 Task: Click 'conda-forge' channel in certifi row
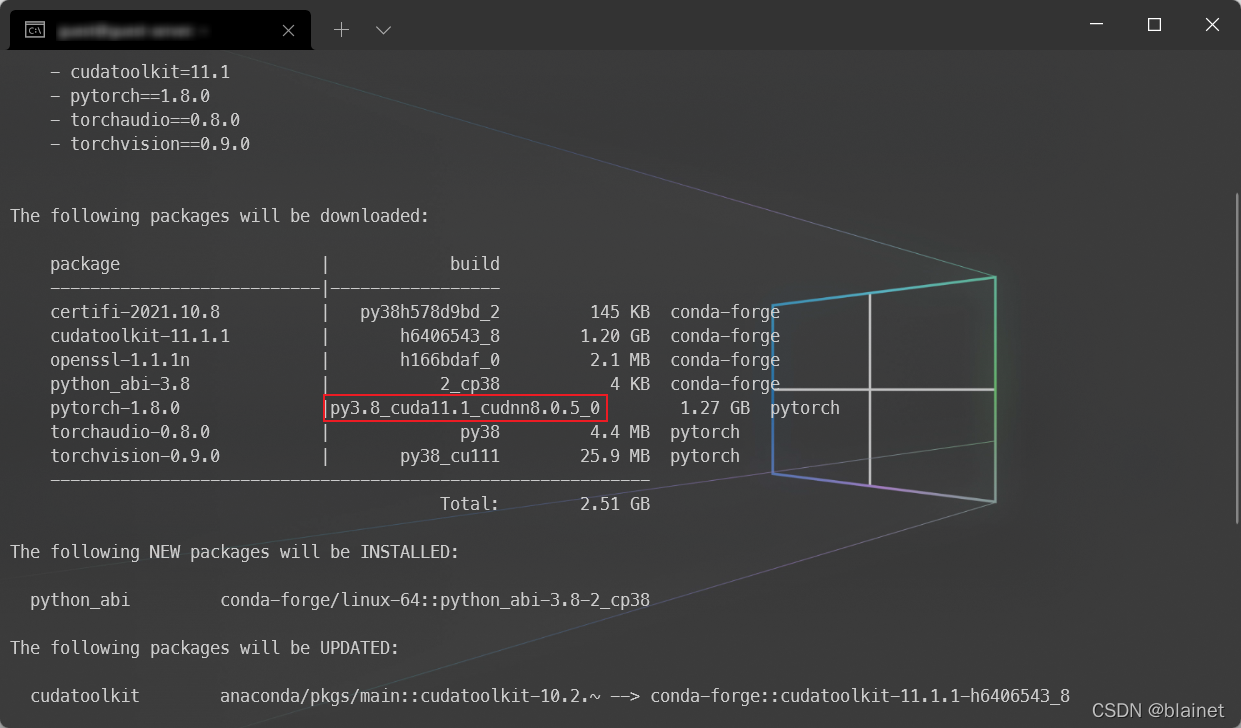[x=725, y=312]
